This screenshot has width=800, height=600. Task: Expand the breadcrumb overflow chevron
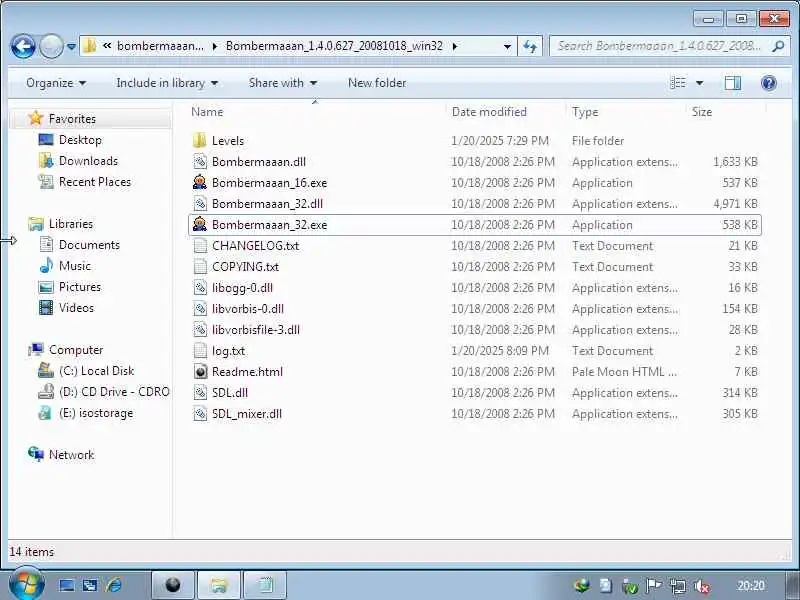click(x=107, y=46)
